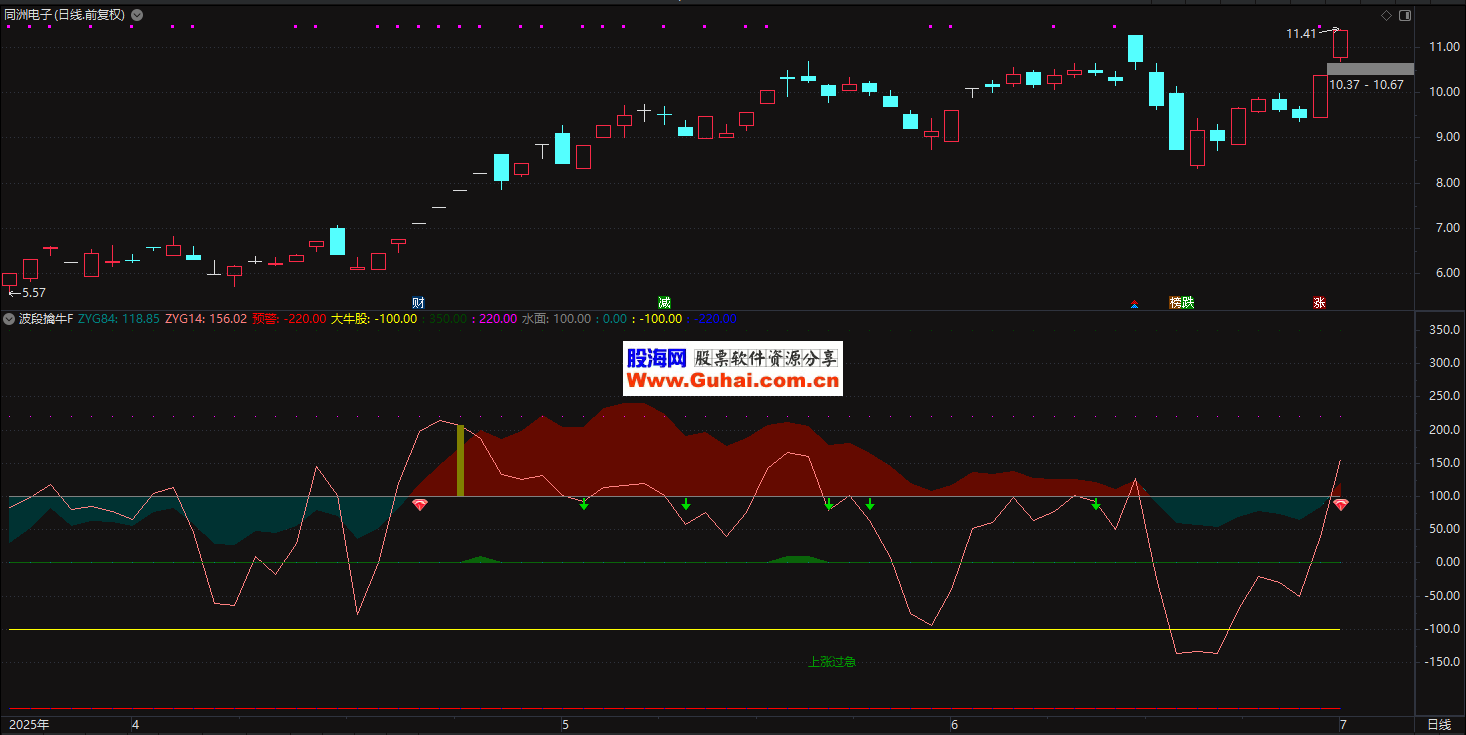Viewport: 1466px width, 735px height.
Task: Click the brown 榜 event marker
Action: click(x=1175, y=302)
